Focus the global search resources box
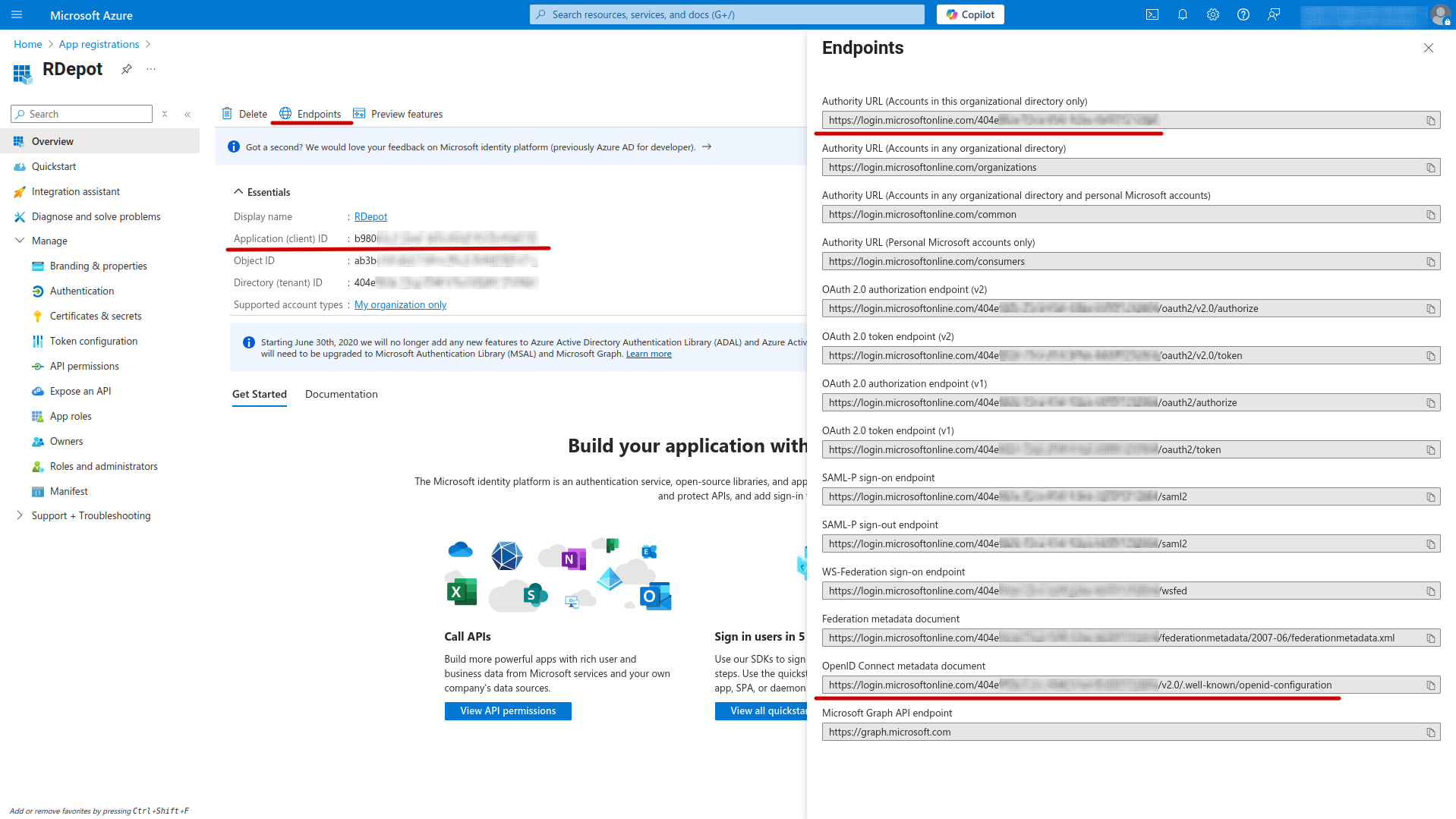 [x=726, y=14]
